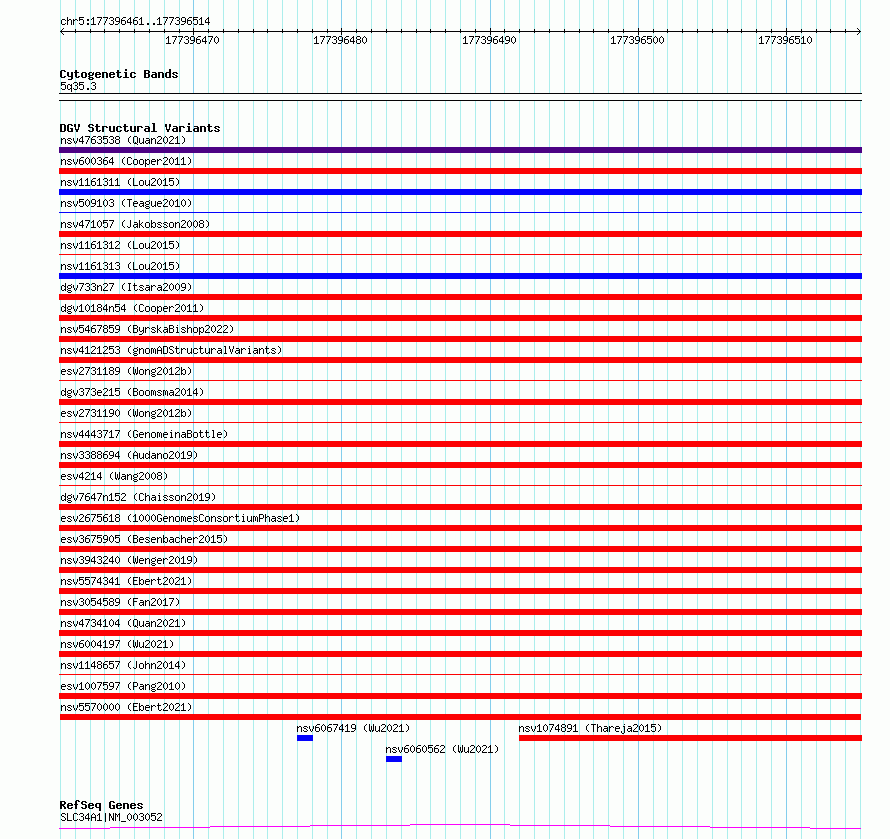Click the small blue bar under nsv6060562
890x839 pixels.
click(394, 759)
